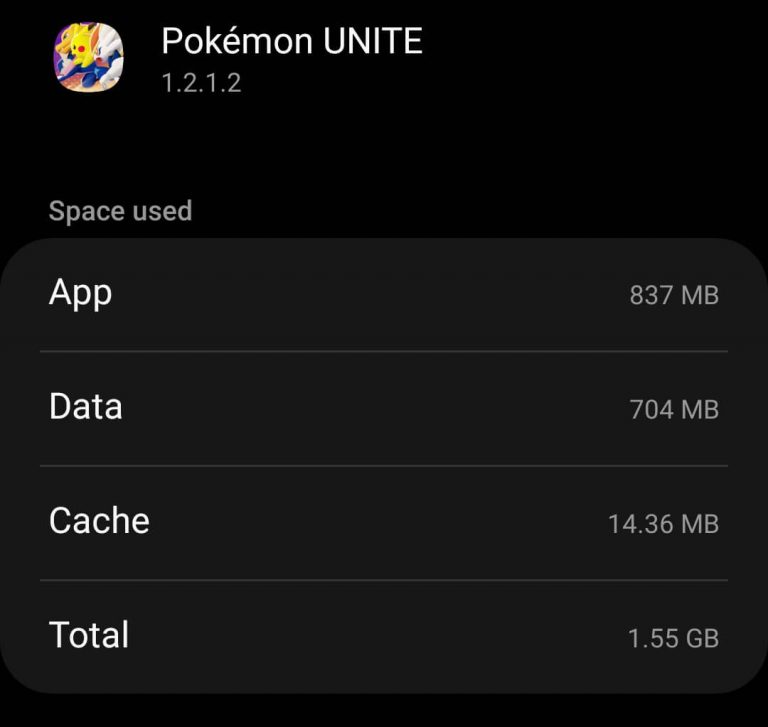Viewport: 768px width, 727px height.
Task: Tap the "App" row label
Action: 80,293
